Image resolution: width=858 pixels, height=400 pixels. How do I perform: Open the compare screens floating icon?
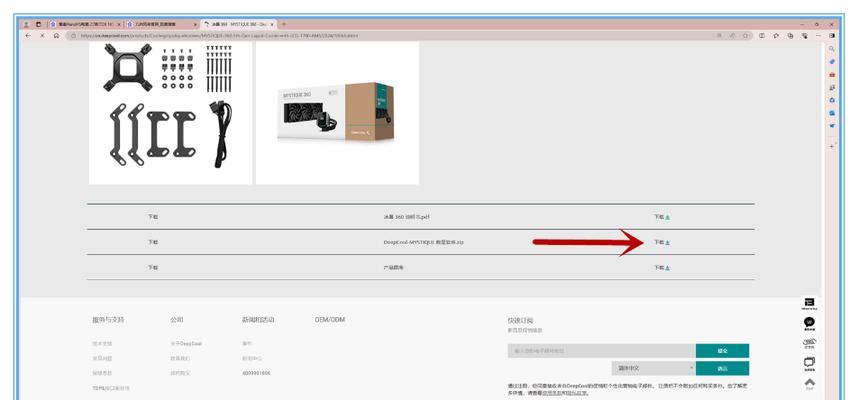[x=809, y=363]
